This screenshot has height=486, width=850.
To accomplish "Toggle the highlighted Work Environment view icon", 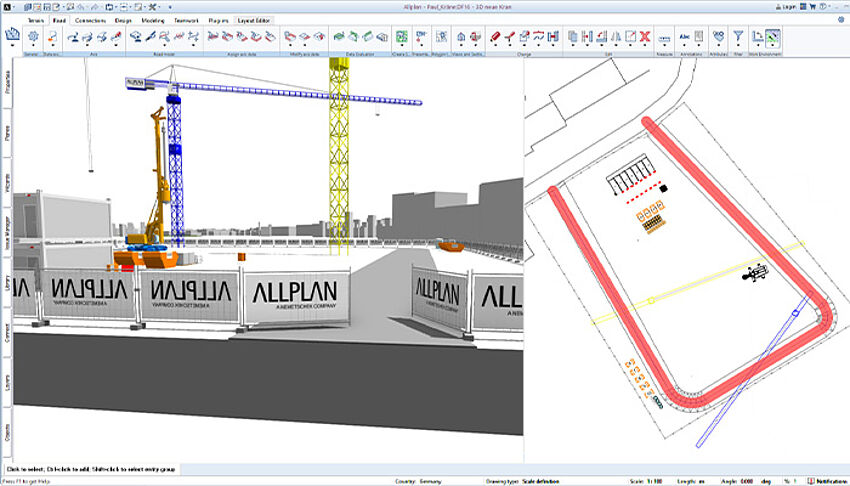I will [x=774, y=37].
